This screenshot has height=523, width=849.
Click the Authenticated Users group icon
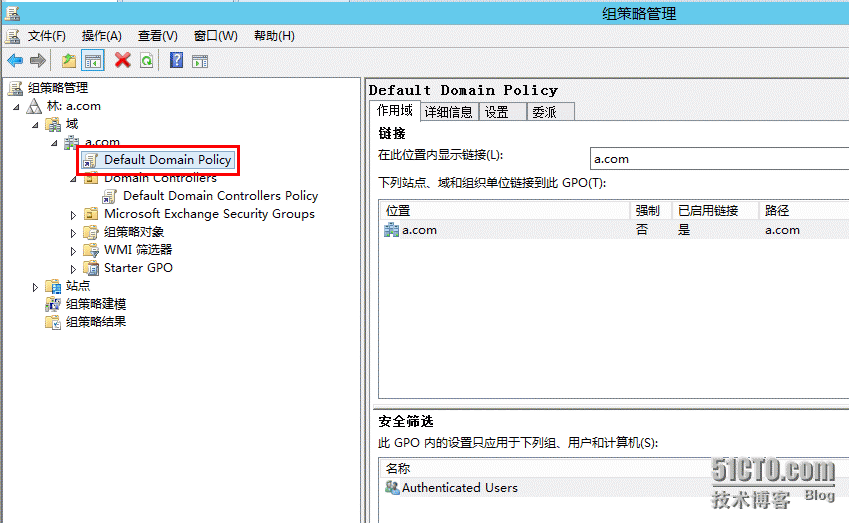pos(392,488)
